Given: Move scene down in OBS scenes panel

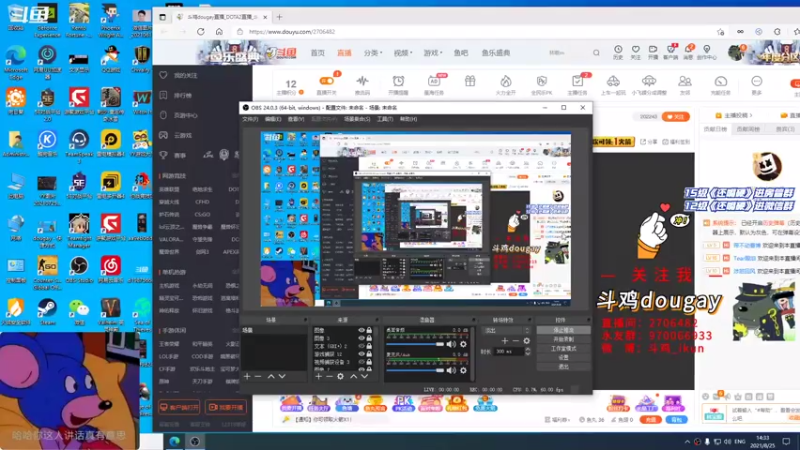Looking at the screenshot, I should click(x=282, y=377).
